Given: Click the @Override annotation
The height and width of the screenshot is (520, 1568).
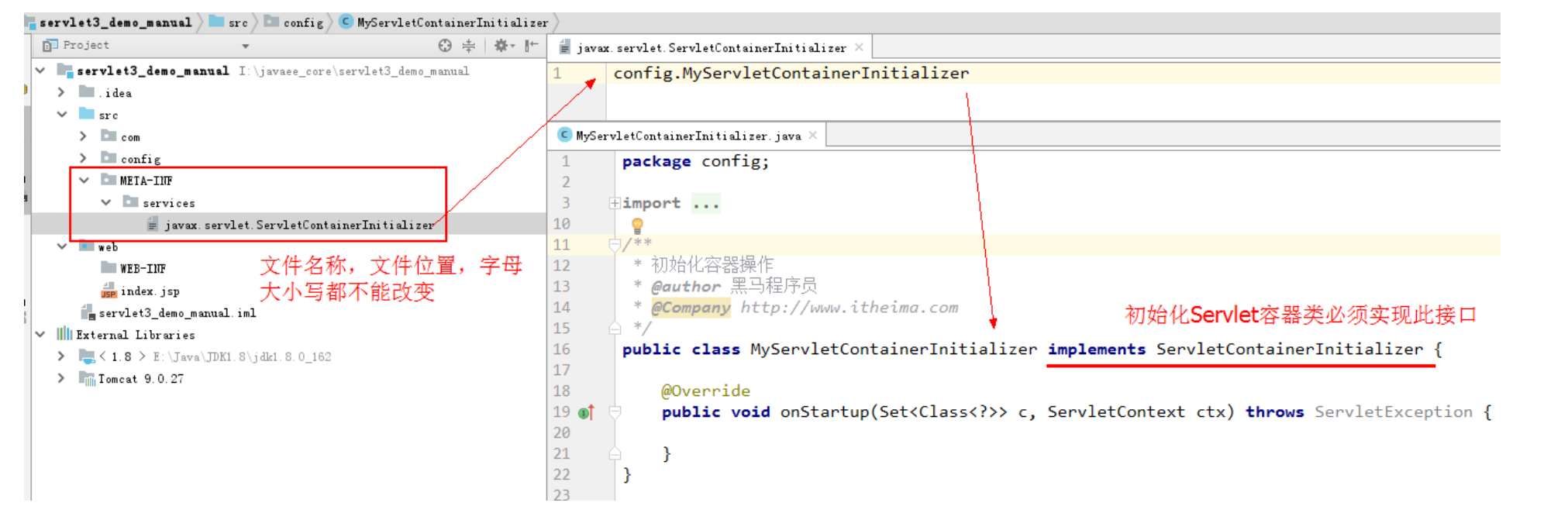Looking at the screenshot, I should [x=705, y=391].
